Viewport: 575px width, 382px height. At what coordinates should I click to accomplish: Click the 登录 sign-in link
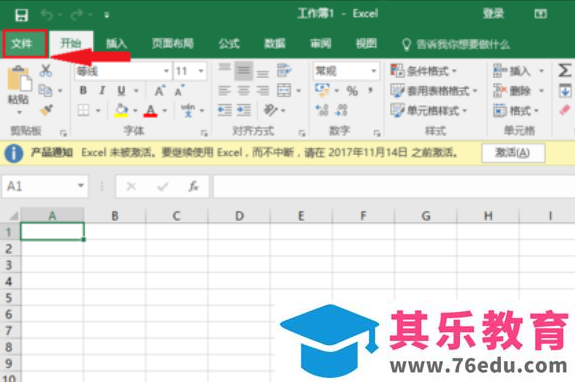click(493, 14)
